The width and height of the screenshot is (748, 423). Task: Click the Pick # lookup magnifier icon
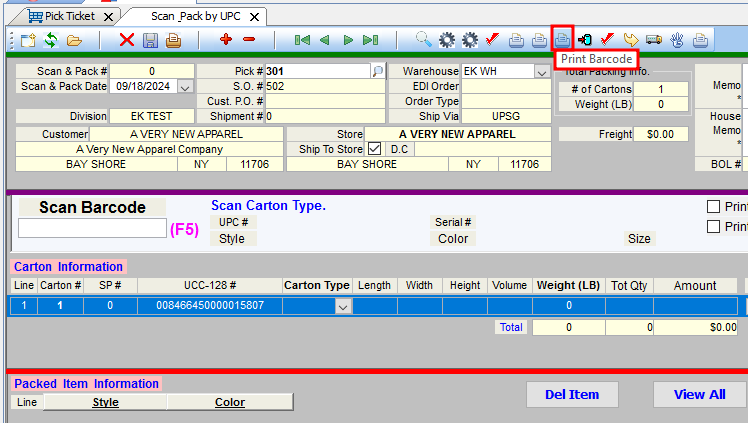(378, 71)
